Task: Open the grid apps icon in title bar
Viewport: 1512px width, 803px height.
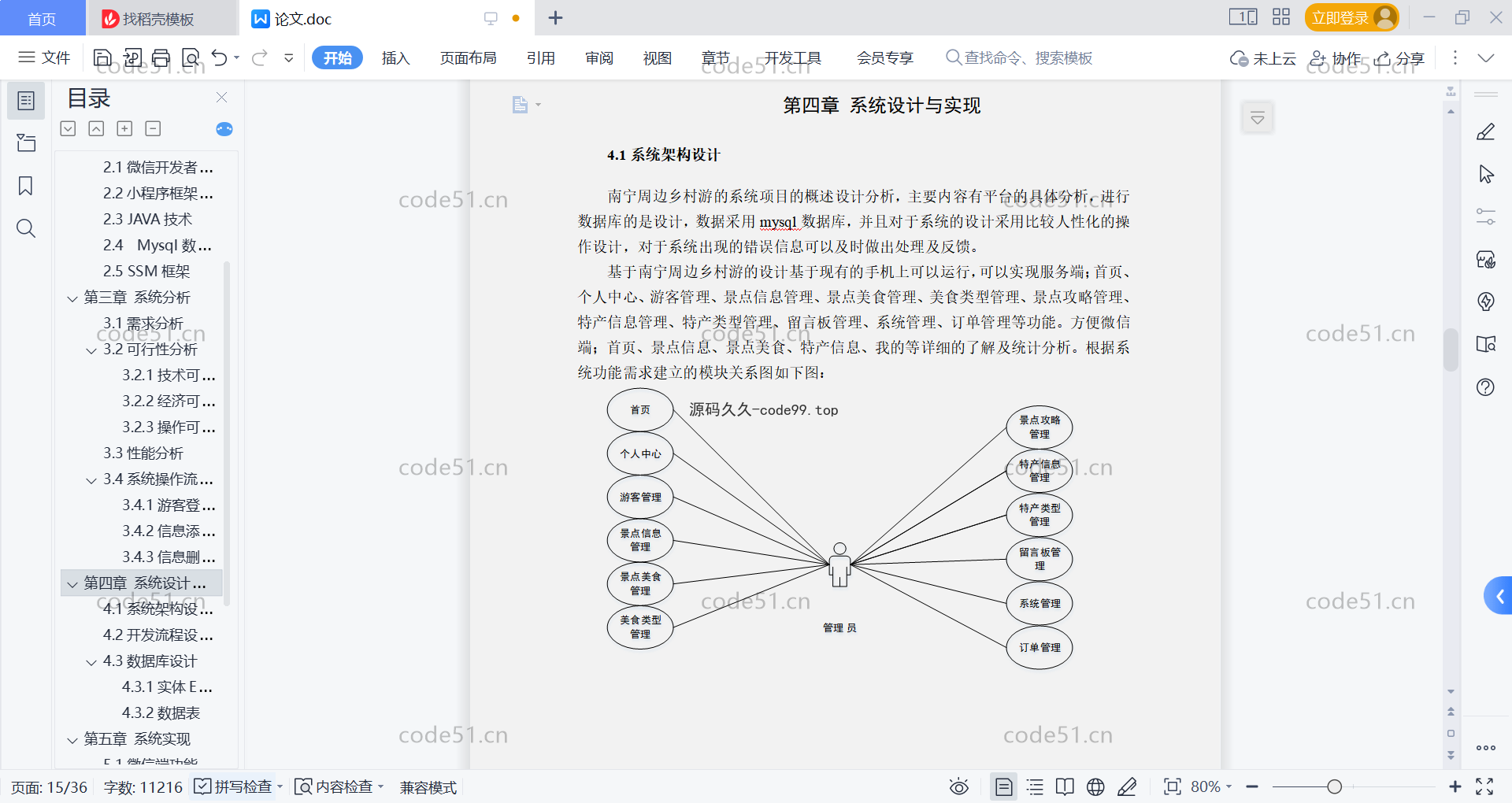Action: tap(1281, 17)
